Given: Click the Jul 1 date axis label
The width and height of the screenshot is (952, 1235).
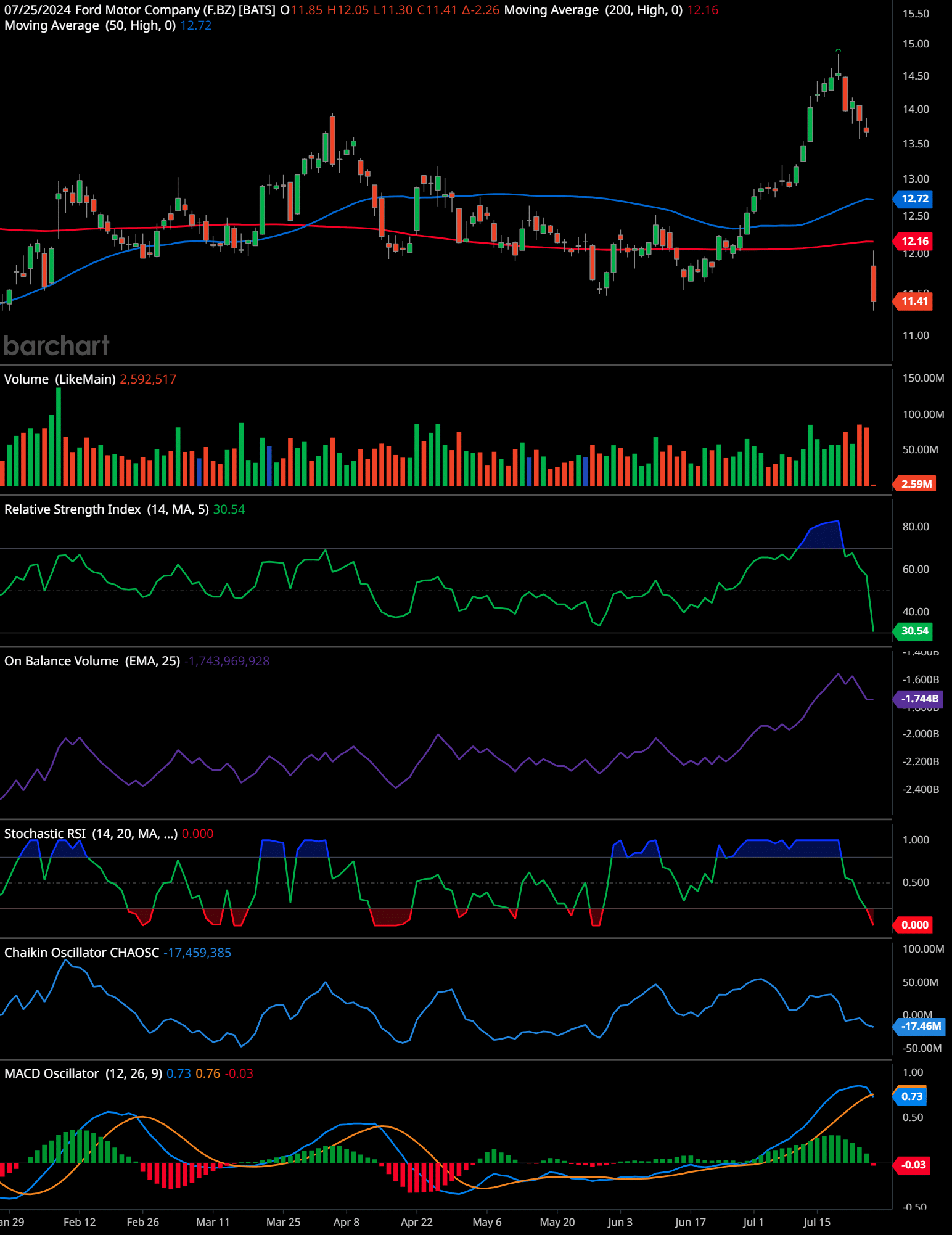Looking at the screenshot, I should (753, 1222).
